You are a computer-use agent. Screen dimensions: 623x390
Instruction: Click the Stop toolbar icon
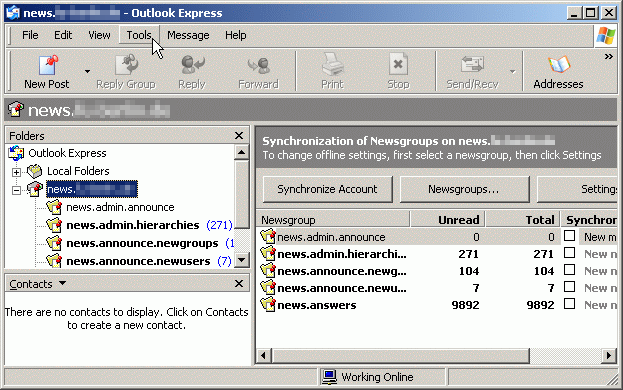pyautogui.click(x=398, y=64)
